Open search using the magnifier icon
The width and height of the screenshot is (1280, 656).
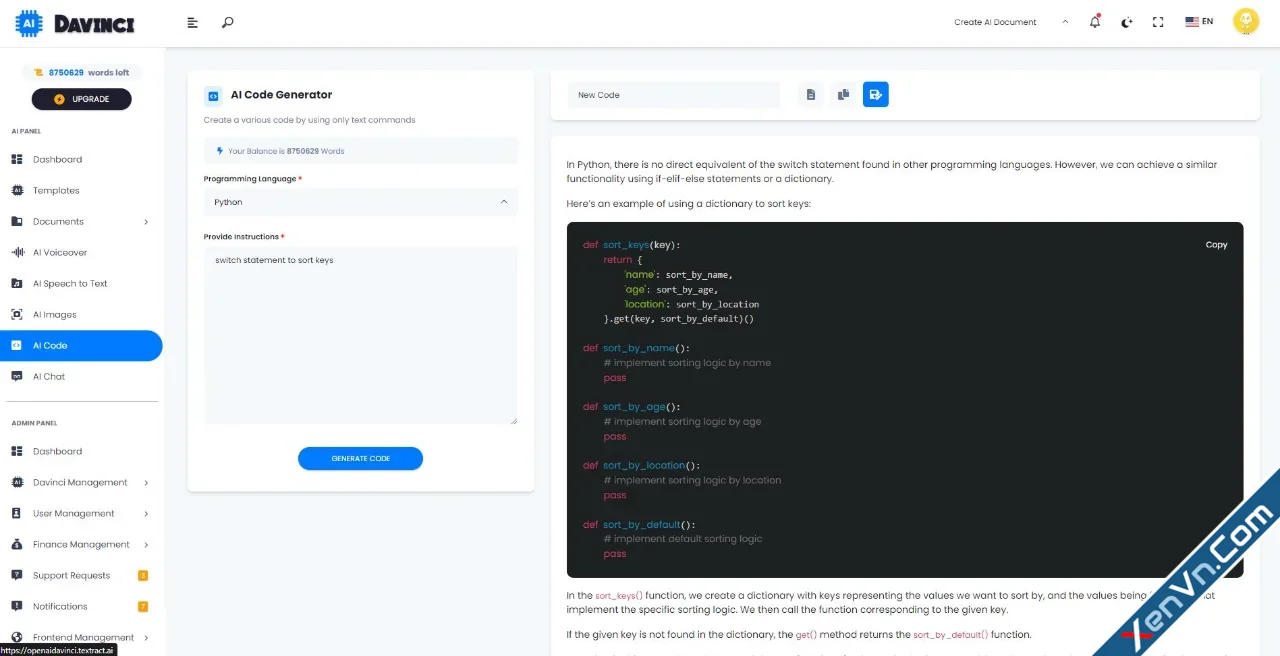tap(227, 21)
